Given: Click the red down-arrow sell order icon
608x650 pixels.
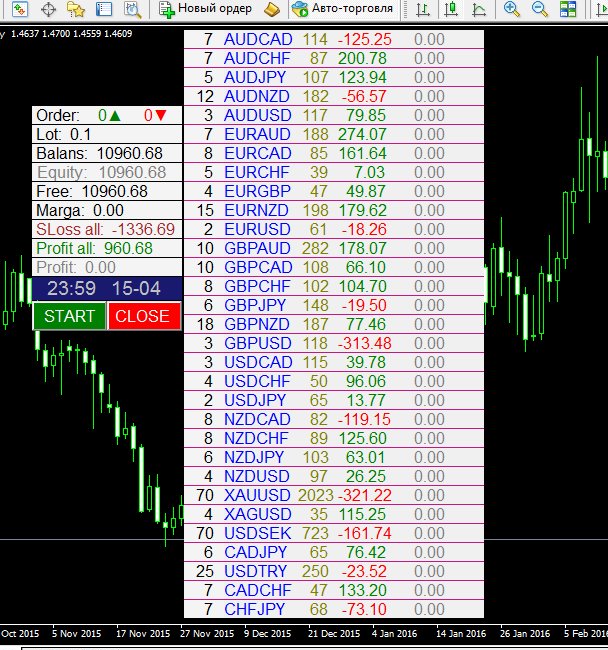Looking at the screenshot, I should [x=160, y=115].
